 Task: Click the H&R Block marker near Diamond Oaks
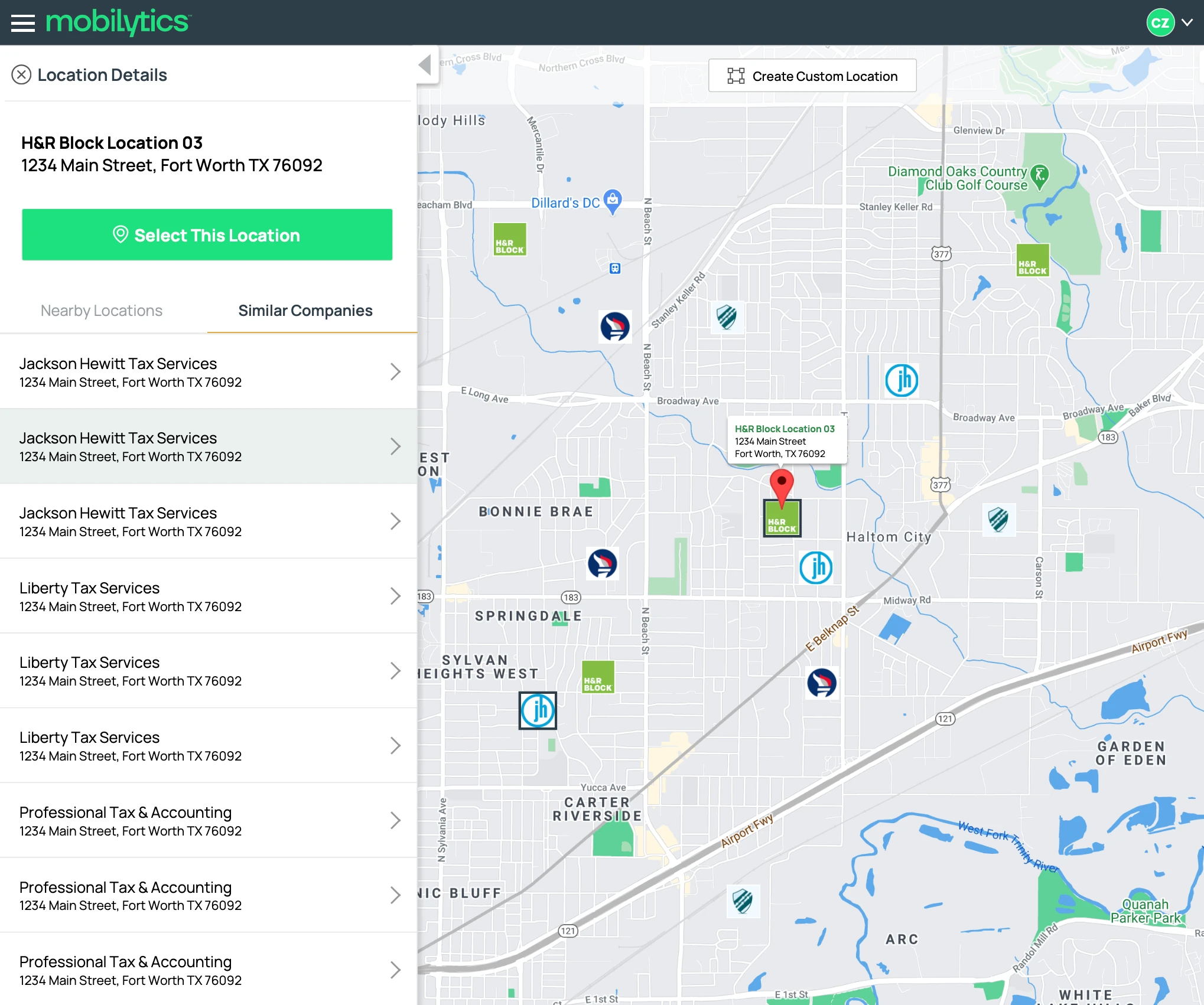coord(1033,260)
